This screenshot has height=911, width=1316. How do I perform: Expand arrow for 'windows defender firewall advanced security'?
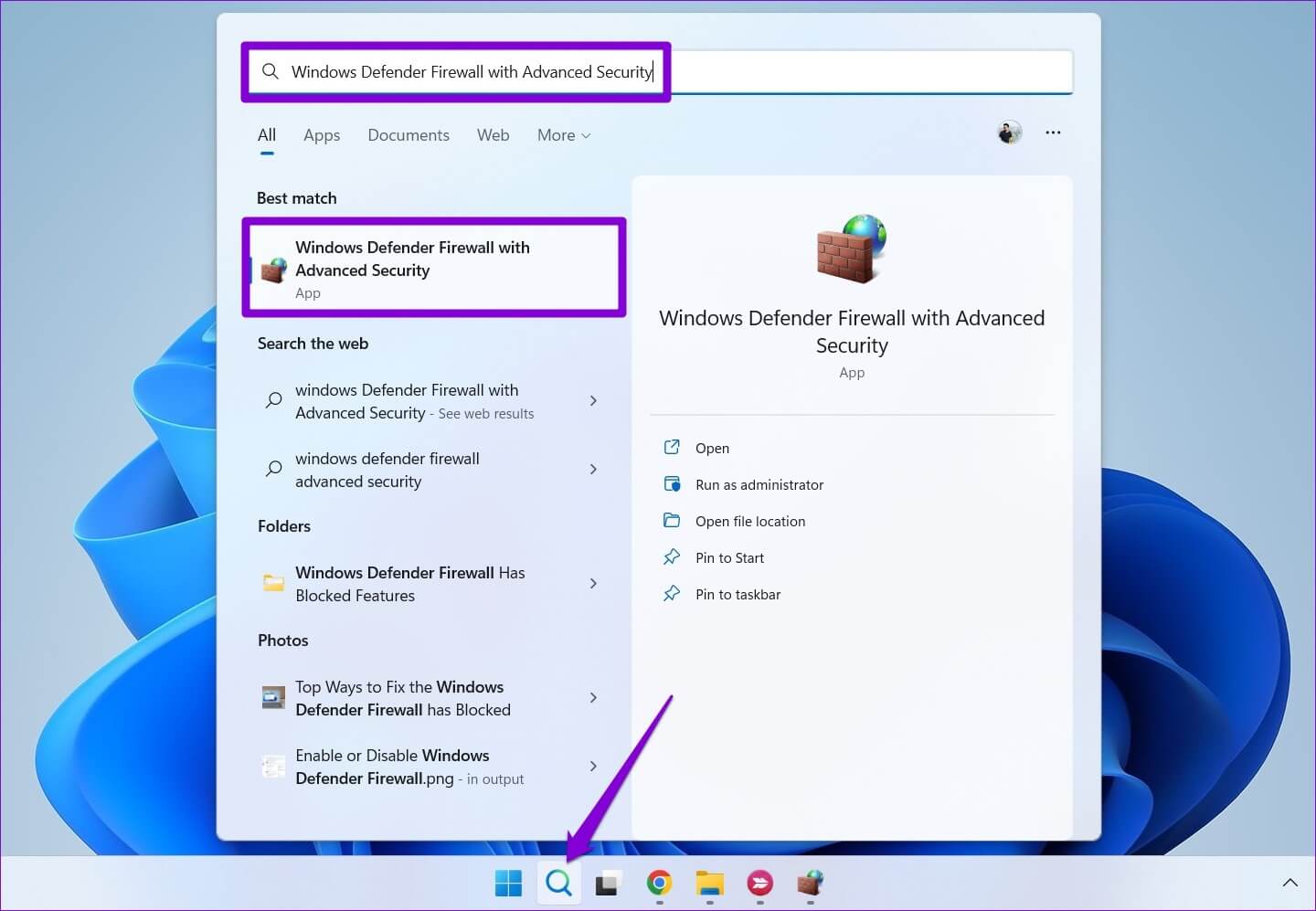tap(593, 469)
